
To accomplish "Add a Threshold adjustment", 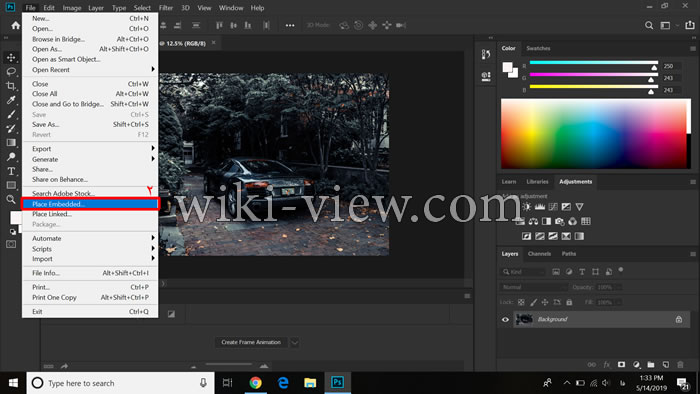I will click(553, 236).
